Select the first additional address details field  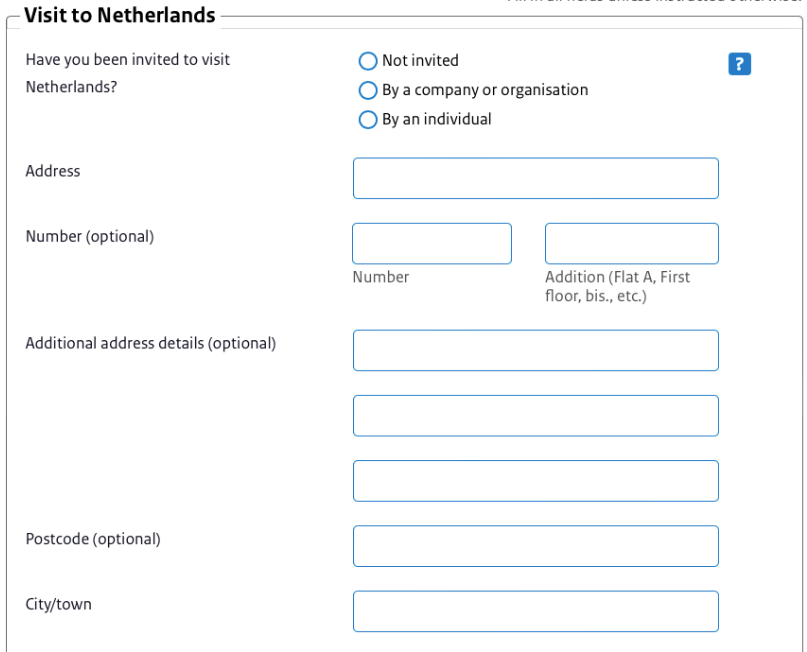point(535,350)
